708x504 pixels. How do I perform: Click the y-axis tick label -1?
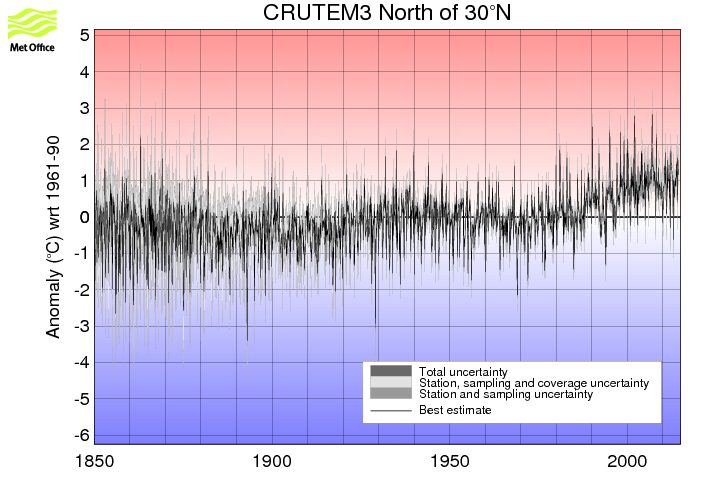coord(82,253)
